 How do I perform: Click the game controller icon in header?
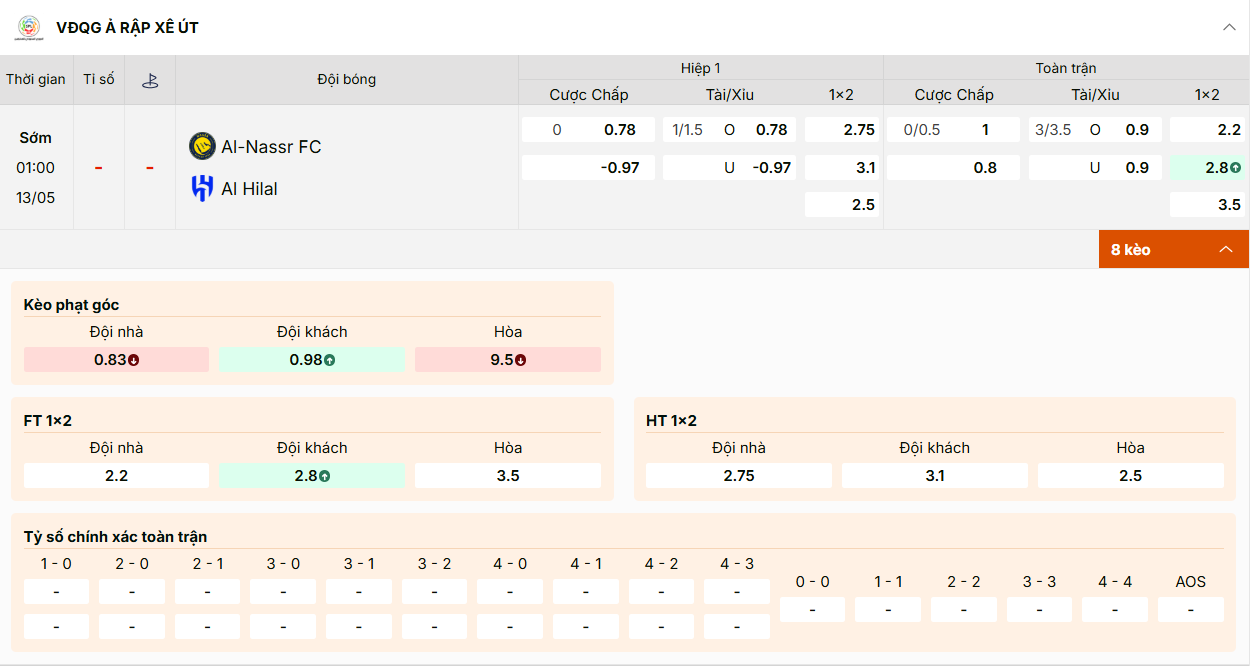pos(150,80)
